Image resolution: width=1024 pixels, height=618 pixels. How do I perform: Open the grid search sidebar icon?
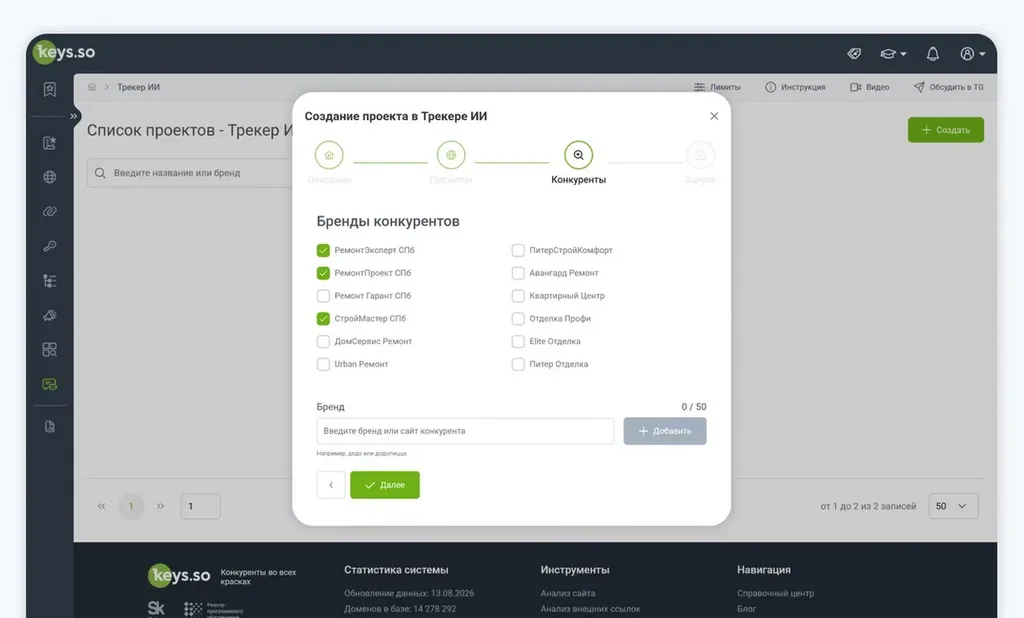click(50, 350)
